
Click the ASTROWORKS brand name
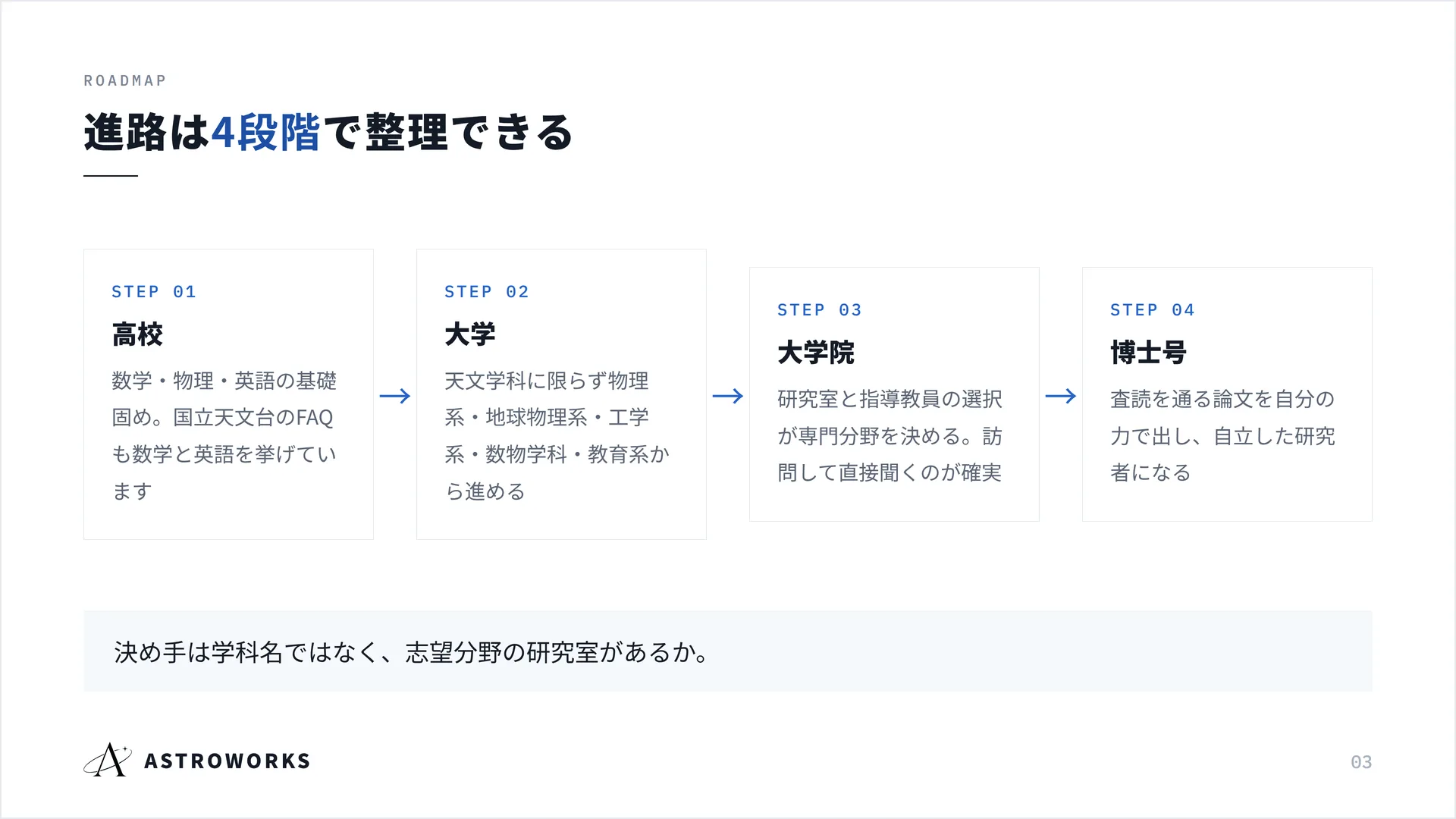pyautogui.click(x=227, y=761)
